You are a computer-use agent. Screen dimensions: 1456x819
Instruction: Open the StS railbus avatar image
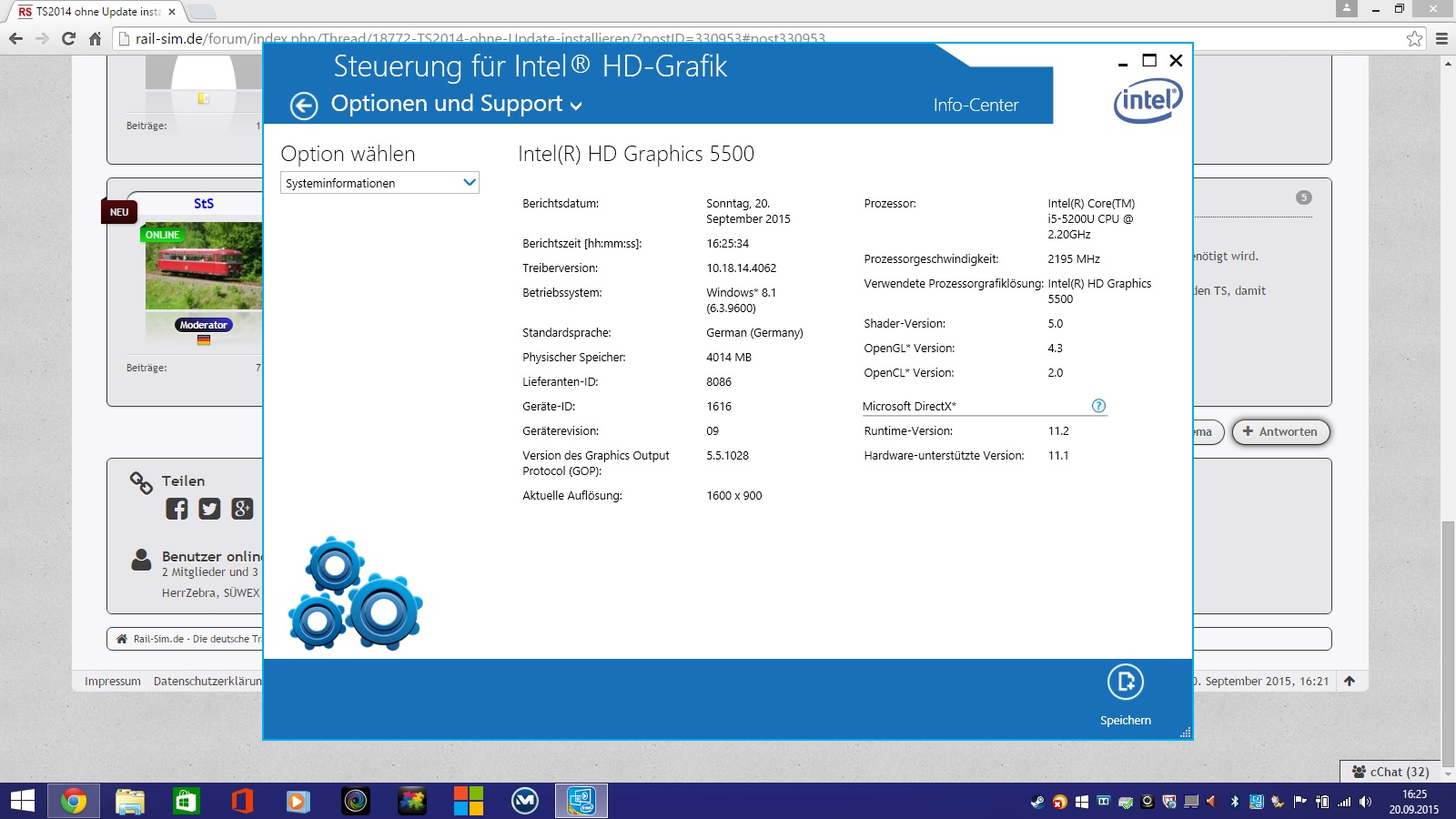(x=204, y=266)
